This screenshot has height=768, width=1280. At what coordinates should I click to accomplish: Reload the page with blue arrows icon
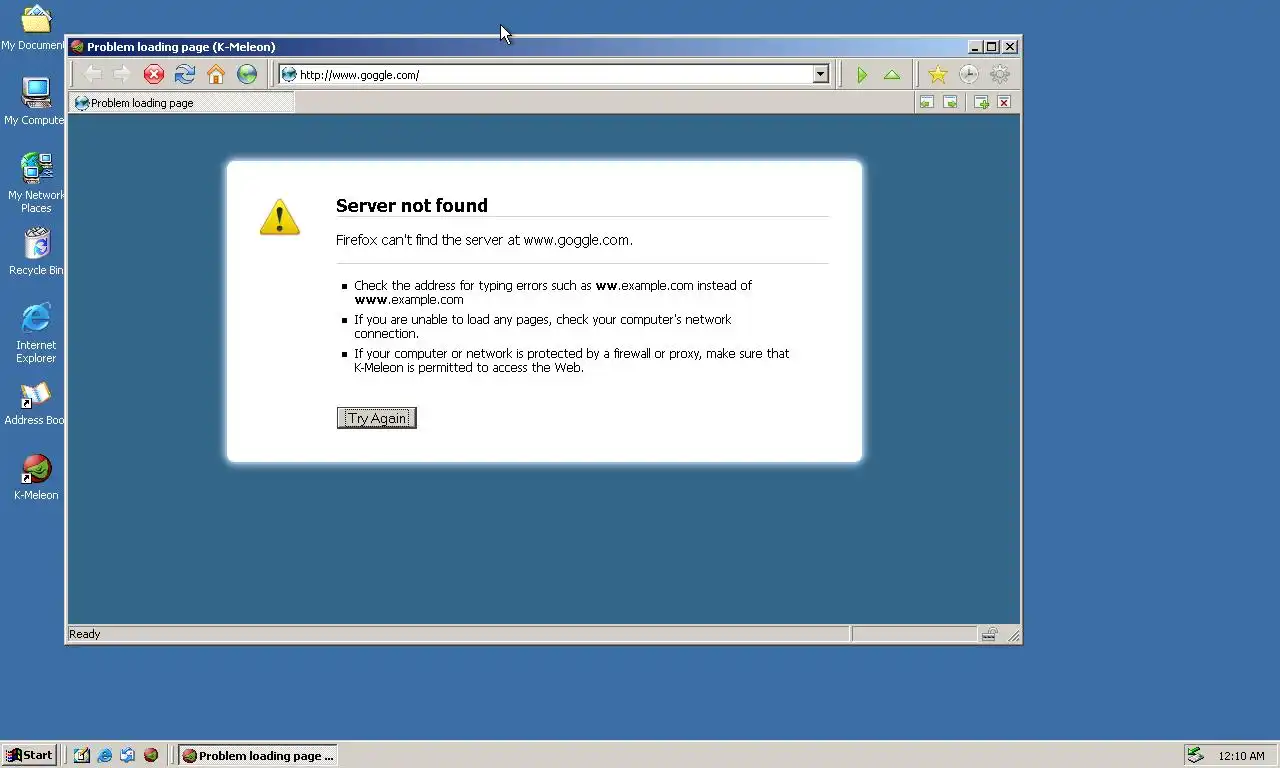click(184, 74)
